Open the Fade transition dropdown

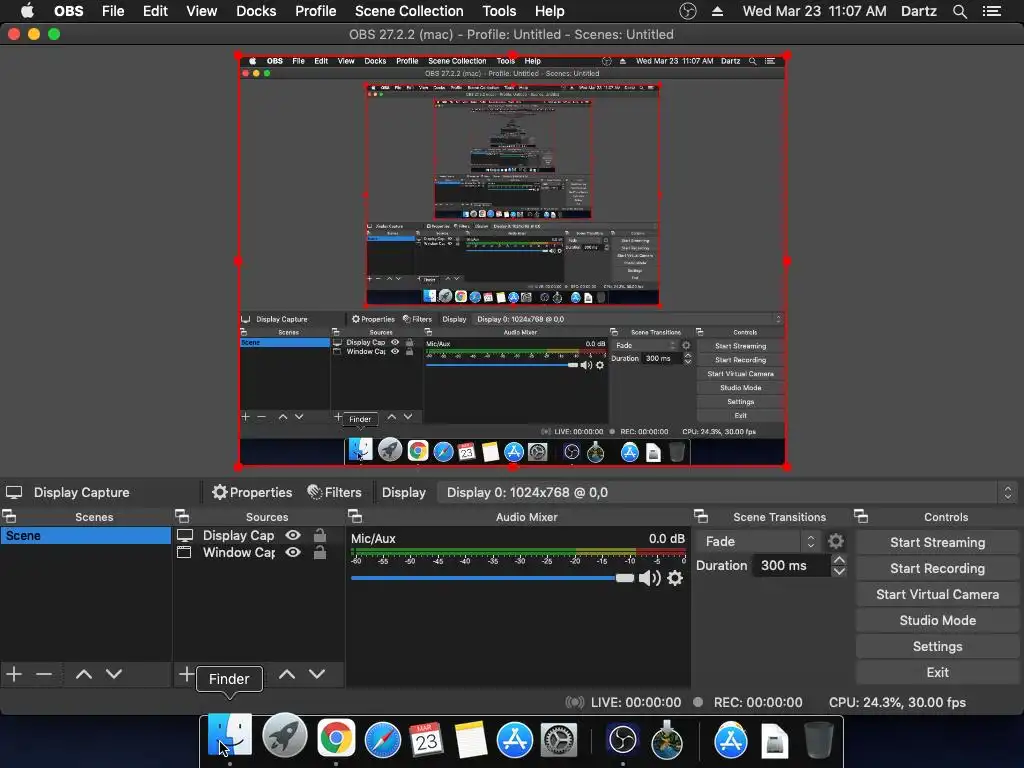tap(759, 541)
